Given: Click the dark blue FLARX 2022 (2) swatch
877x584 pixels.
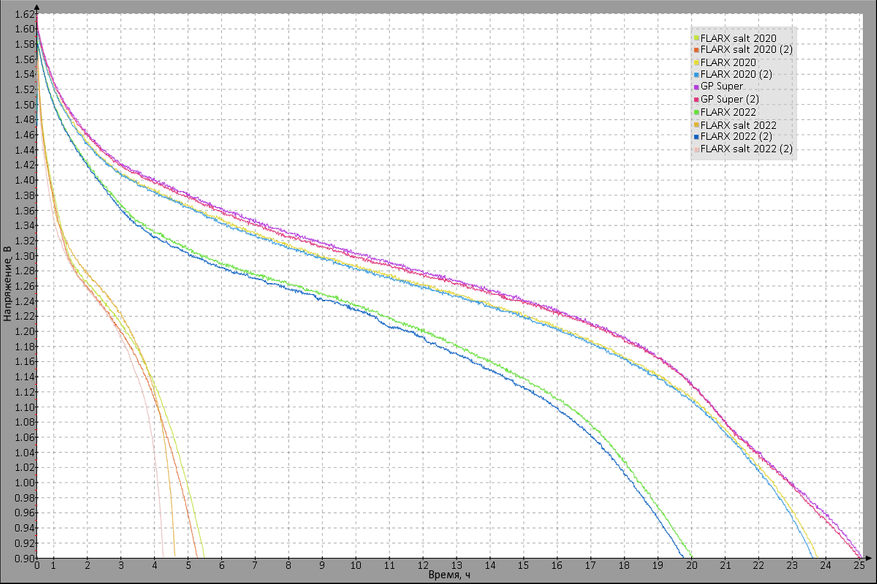Looking at the screenshot, I should point(697,137).
